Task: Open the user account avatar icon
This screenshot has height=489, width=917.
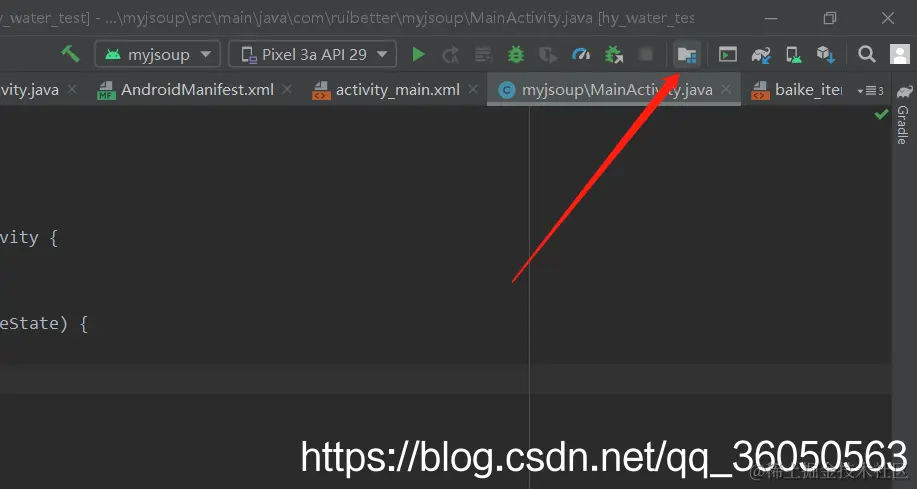Action: (899, 54)
